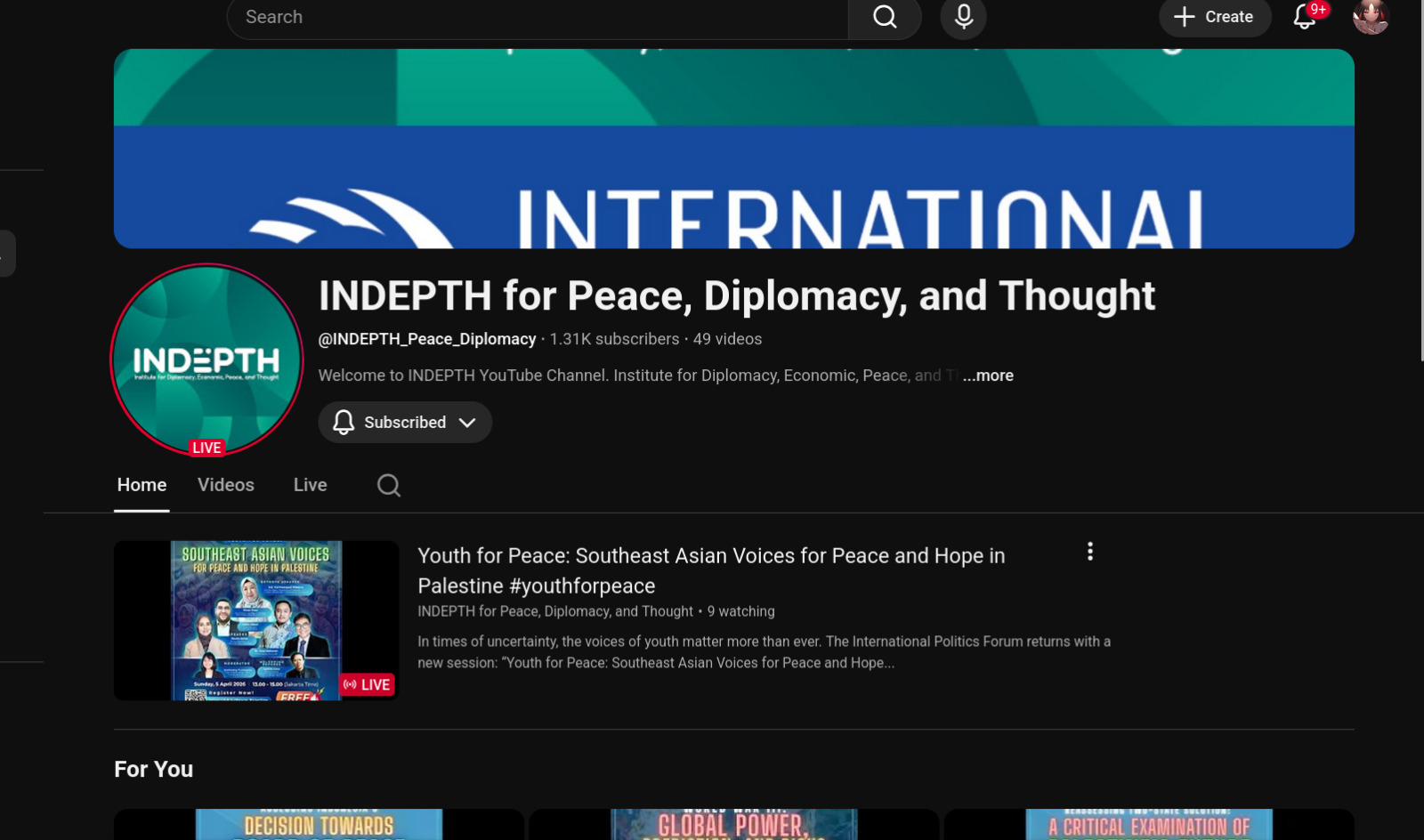Open the Youth for Peace video title

pyautogui.click(x=711, y=570)
